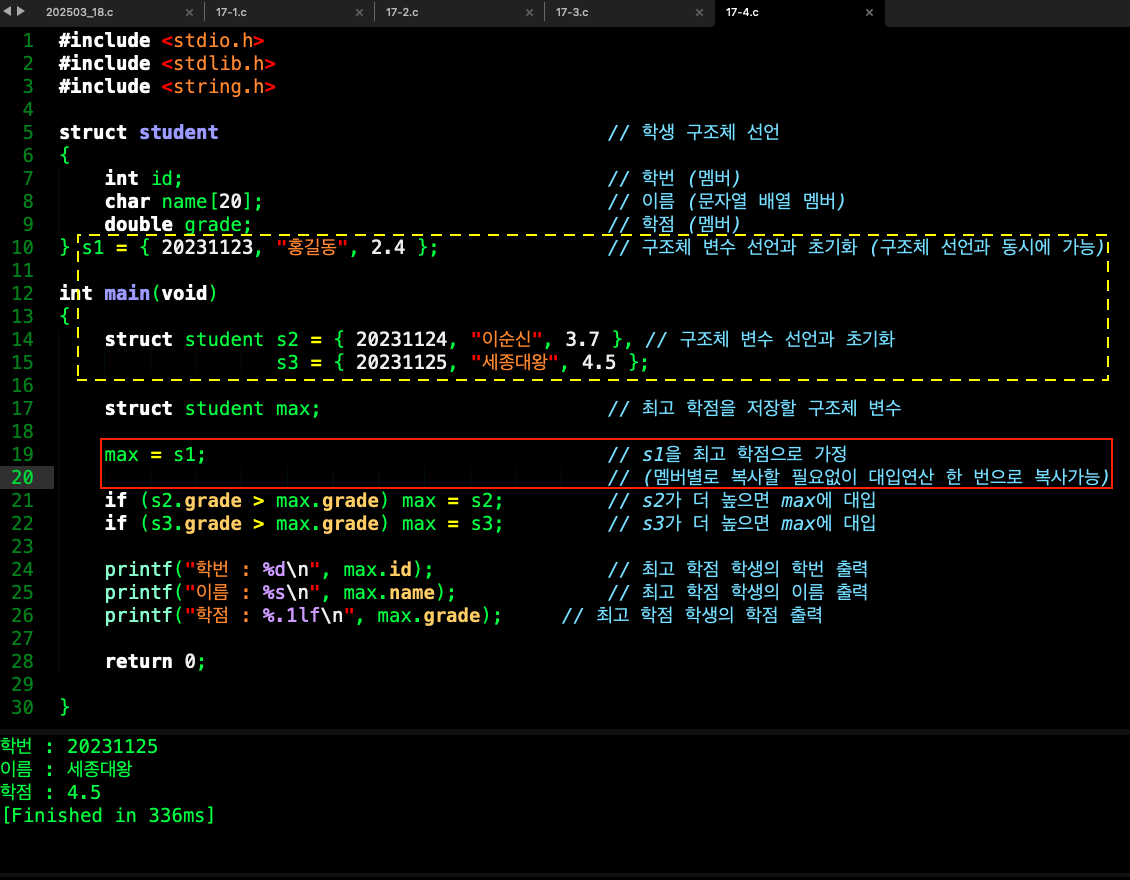Click output line '학점 : 4.5'
The height and width of the screenshot is (880, 1130).
point(50,793)
